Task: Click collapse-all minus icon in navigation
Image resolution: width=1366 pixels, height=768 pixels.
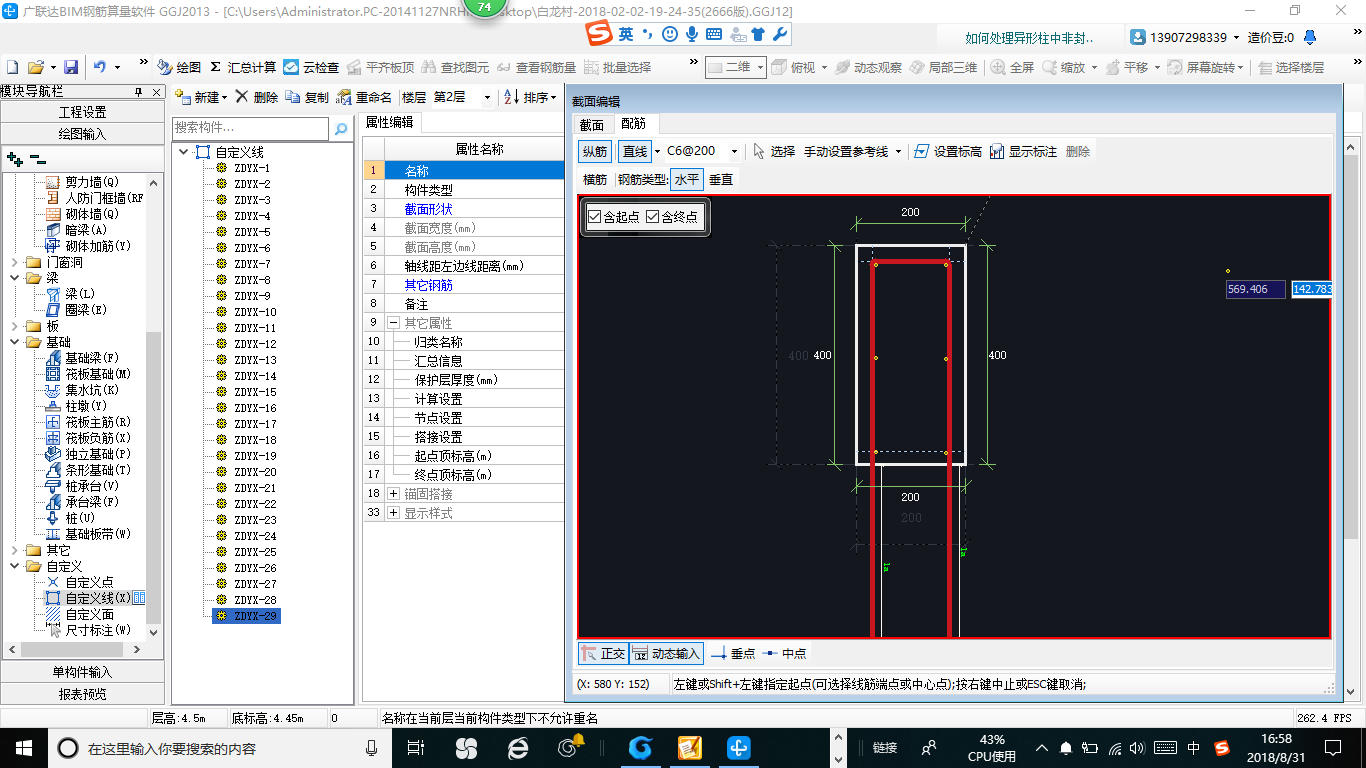Action: pos(38,158)
